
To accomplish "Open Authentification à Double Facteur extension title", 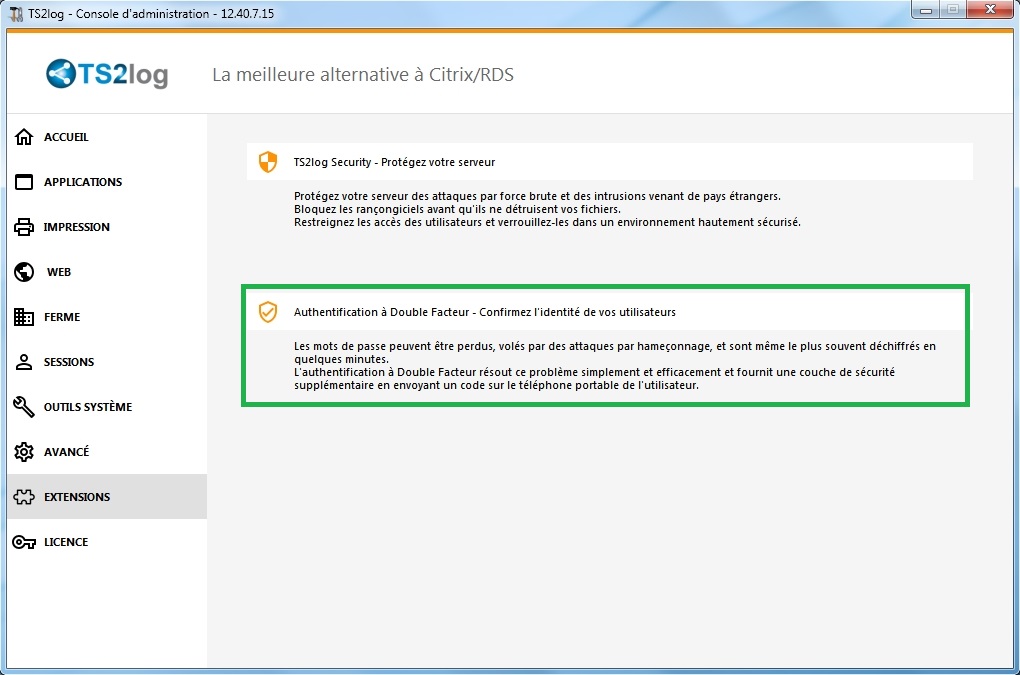I will click(485, 312).
